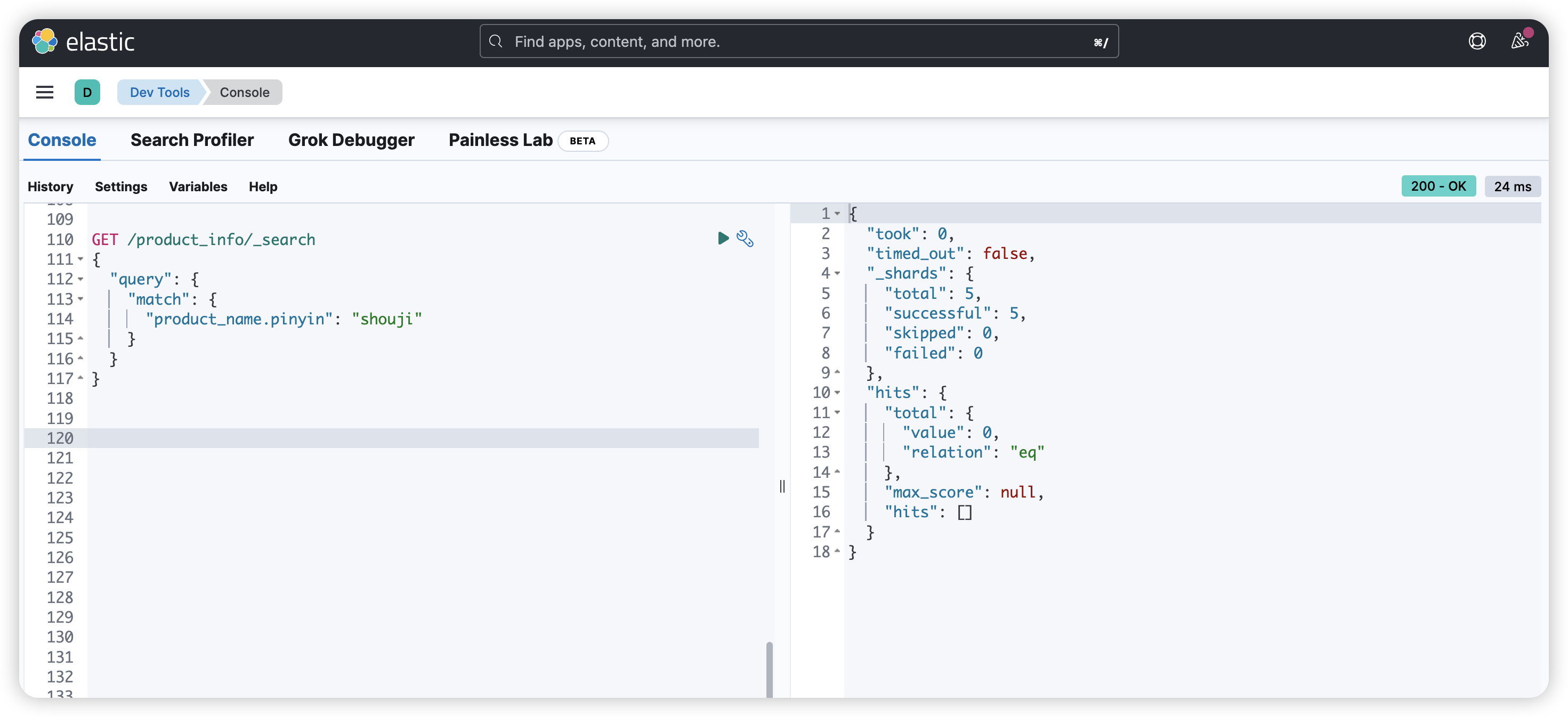Collapse the _shards block at line 4
This screenshot has height=717, width=1568.
click(x=838, y=274)
